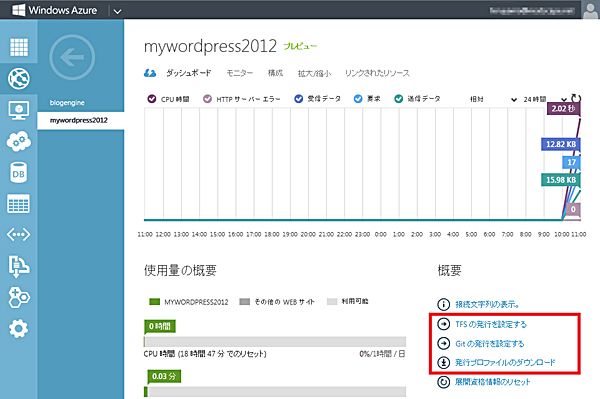Click the 15.98 KB chart value tag
Screen dimensions: 600x399
tap(561, 180)
